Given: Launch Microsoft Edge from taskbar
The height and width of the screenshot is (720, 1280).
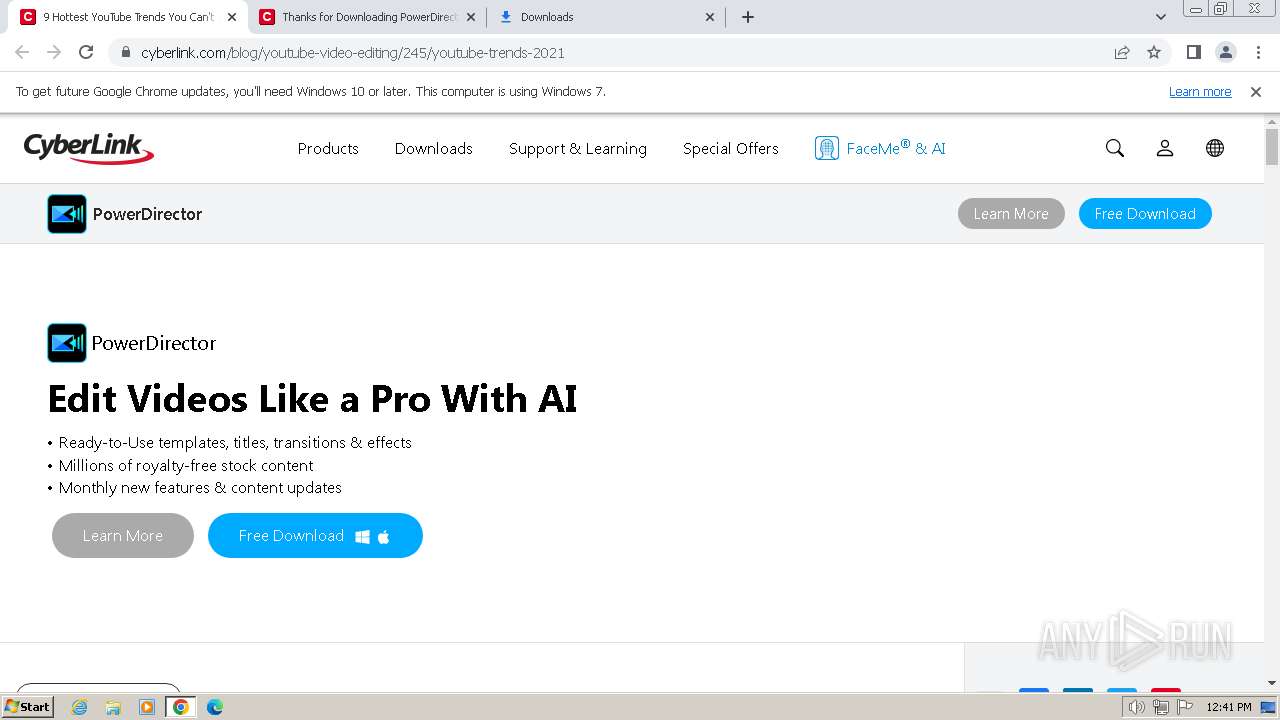Looking at the screenshot, I should 215,707.
